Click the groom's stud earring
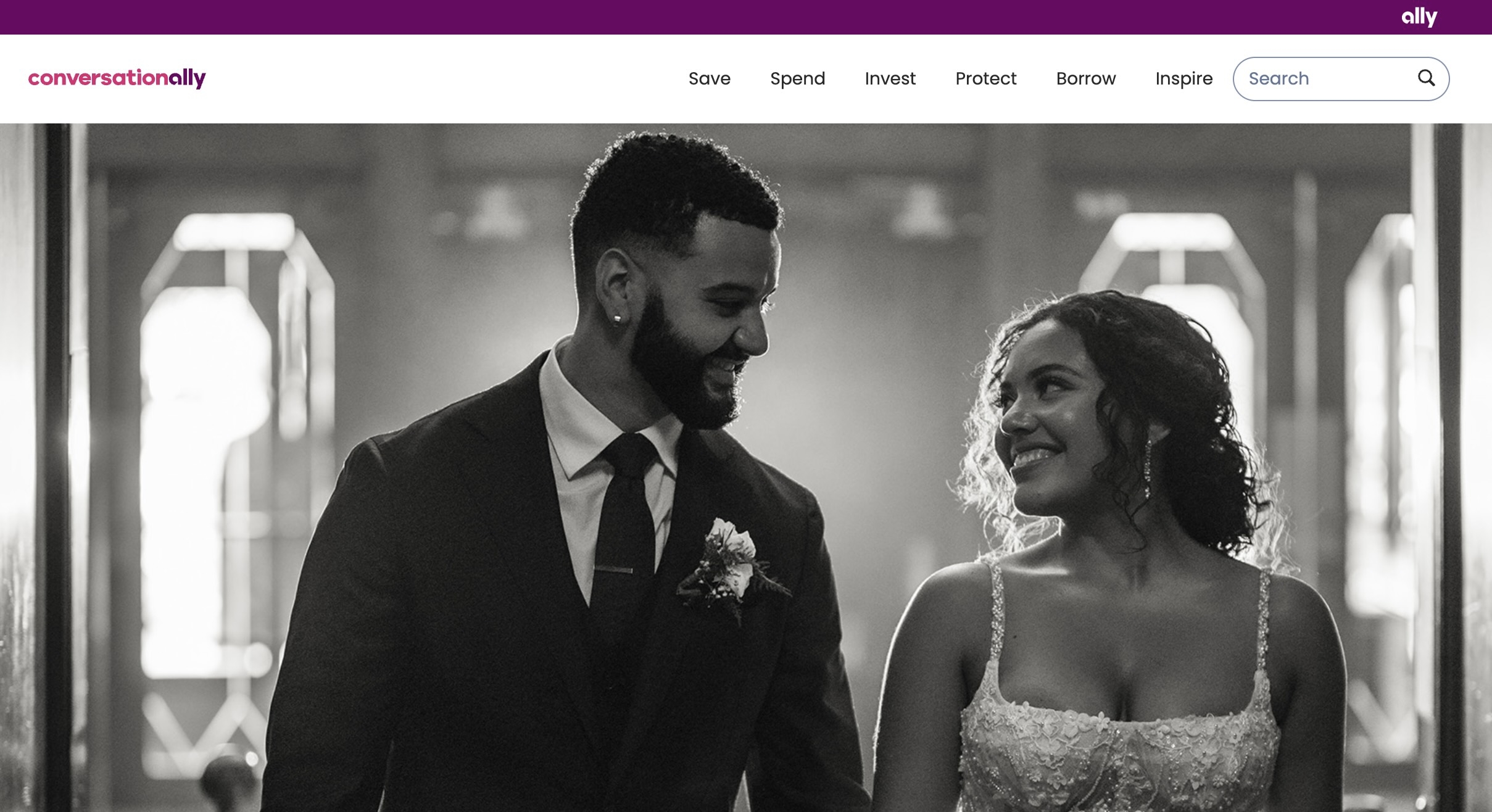The image size is (1492, 812). [617, 318]
